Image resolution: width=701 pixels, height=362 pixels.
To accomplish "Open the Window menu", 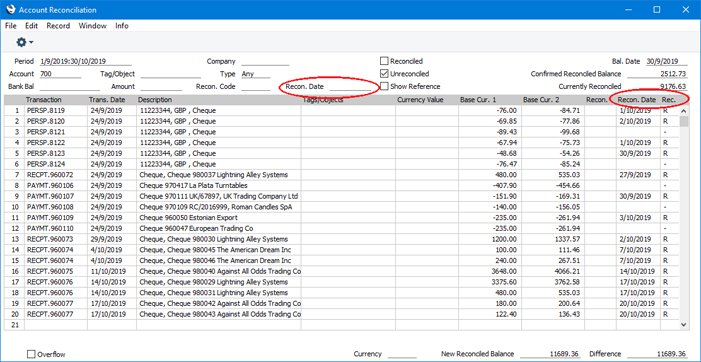I will pyautogui.click(x=93, y=26).
